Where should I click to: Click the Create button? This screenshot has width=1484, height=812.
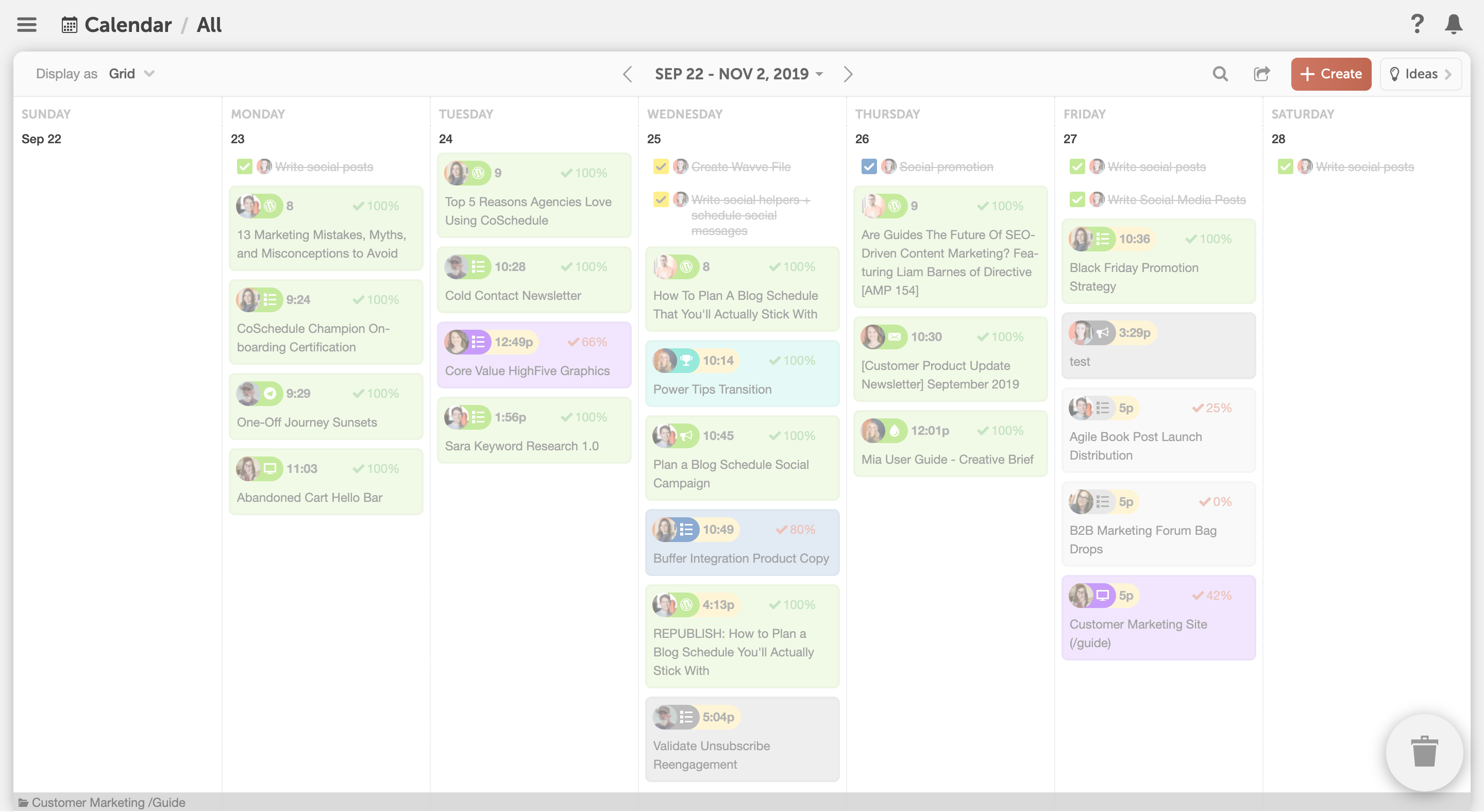click(x=1330, y=74)
